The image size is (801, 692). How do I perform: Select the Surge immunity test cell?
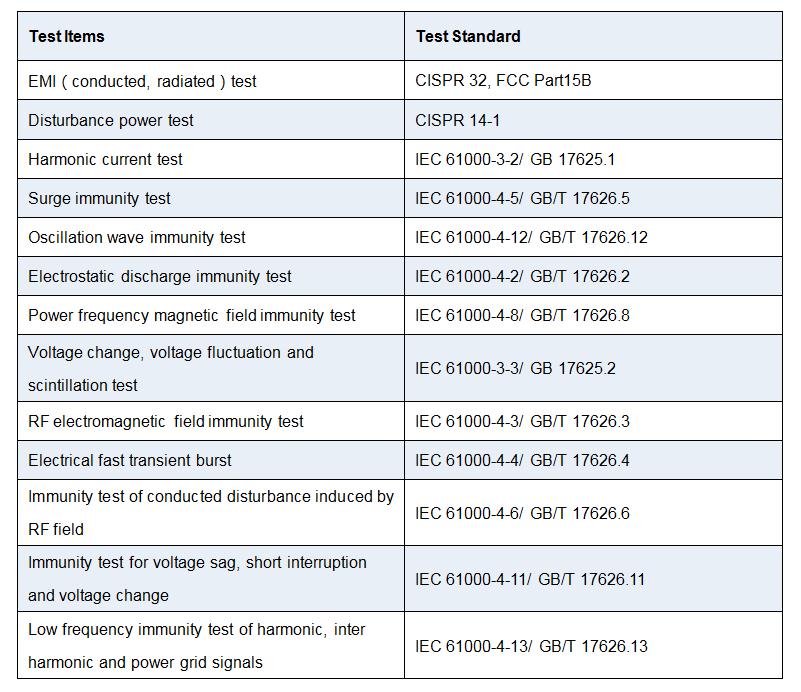click(99, 198)
